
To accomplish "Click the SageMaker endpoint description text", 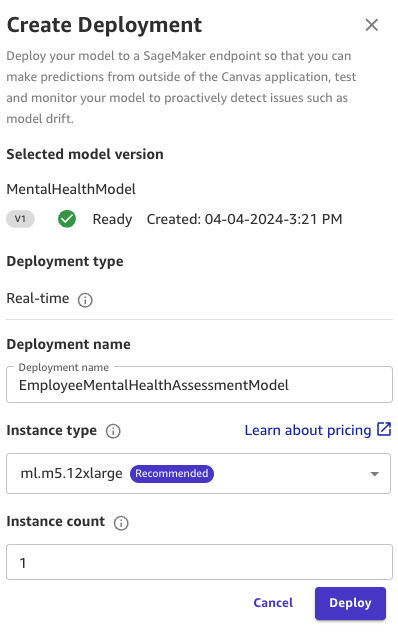I will coord(181,87).
